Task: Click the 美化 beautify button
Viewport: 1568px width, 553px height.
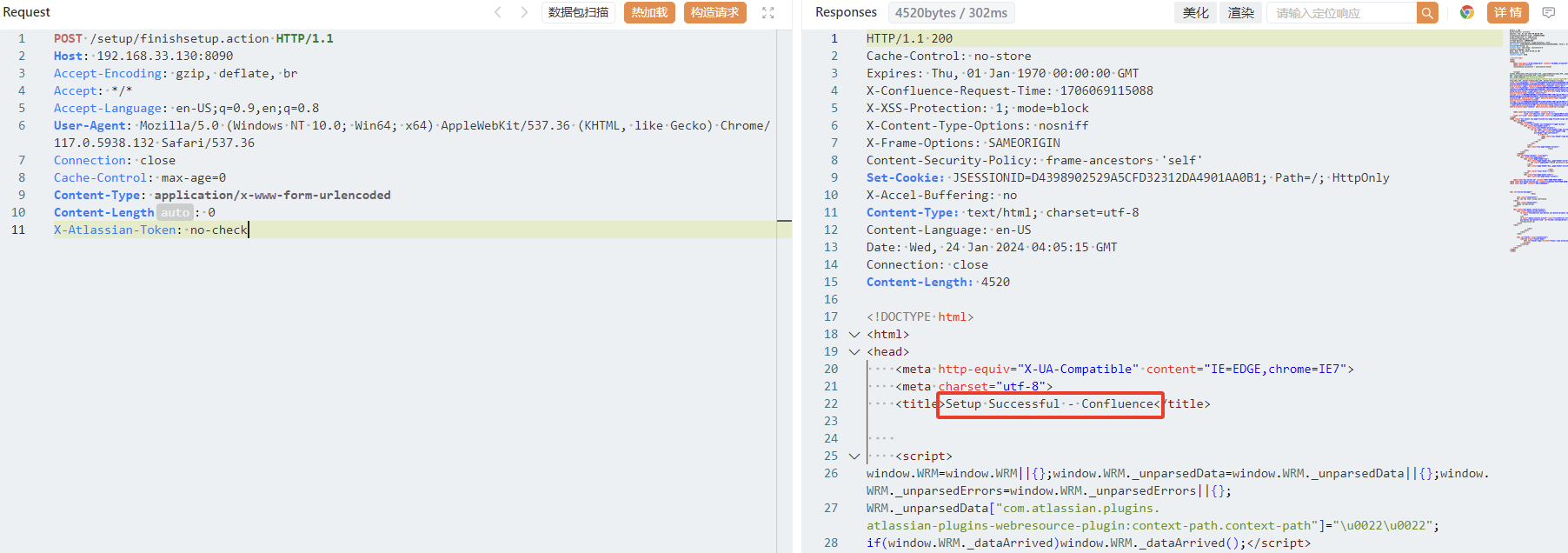Action: [1195, 12]
